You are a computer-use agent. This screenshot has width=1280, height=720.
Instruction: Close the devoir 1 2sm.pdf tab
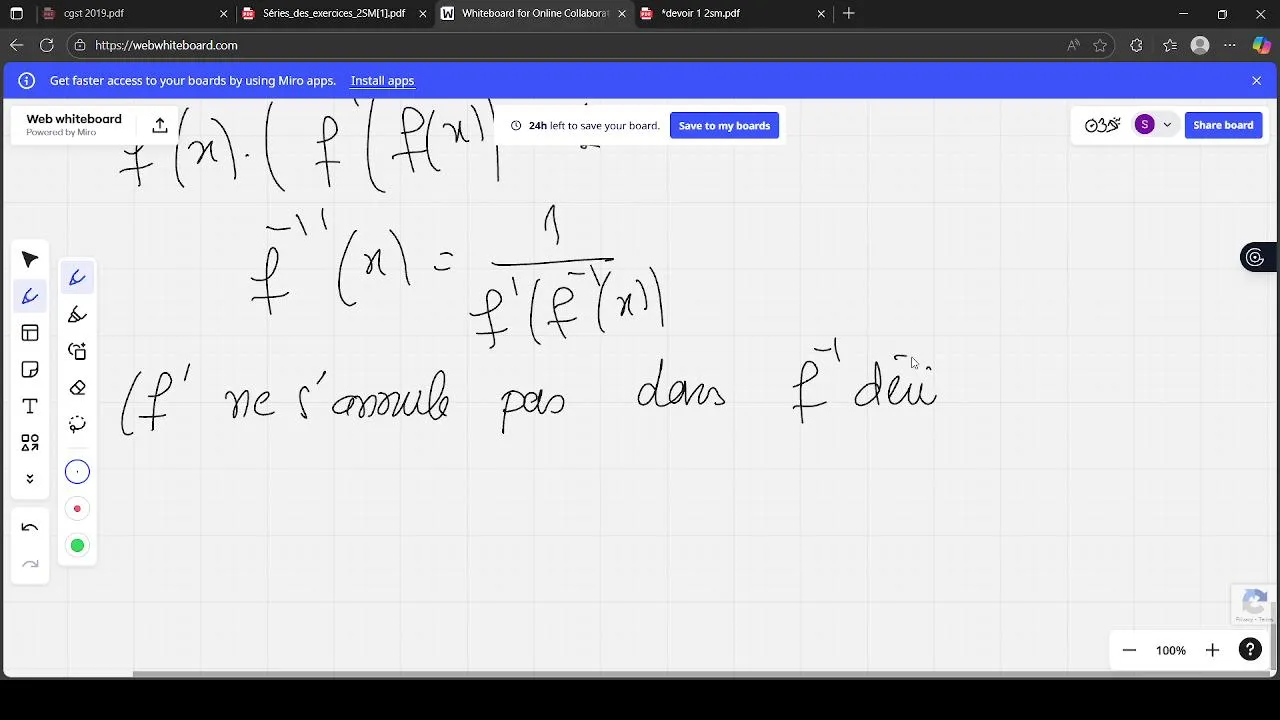click(x=821, y=14)
